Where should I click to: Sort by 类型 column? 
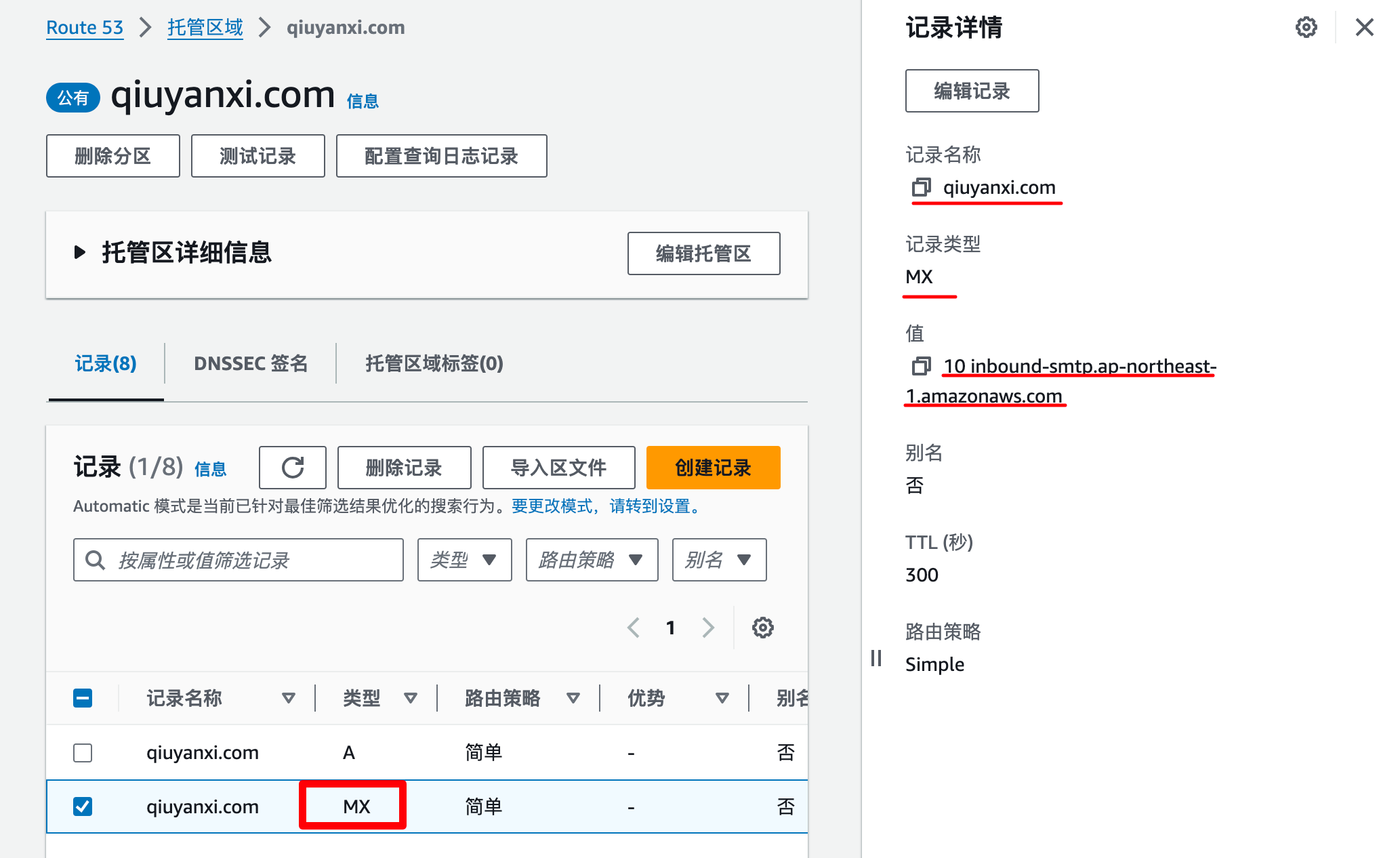(x=411, y=698)
